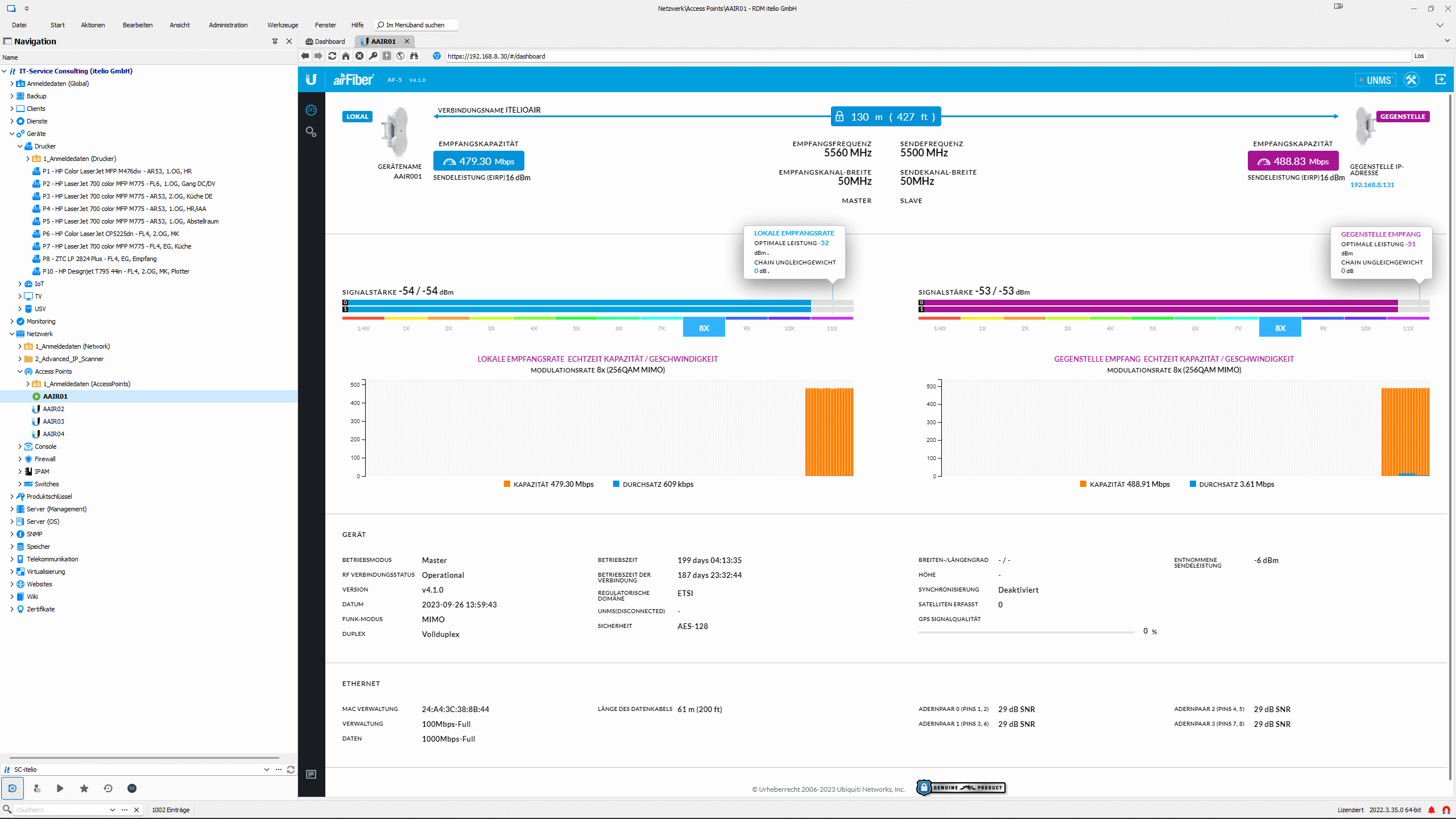
Task: Open the Datei menu
Action: pyautogui.click(x=19, y=25)
